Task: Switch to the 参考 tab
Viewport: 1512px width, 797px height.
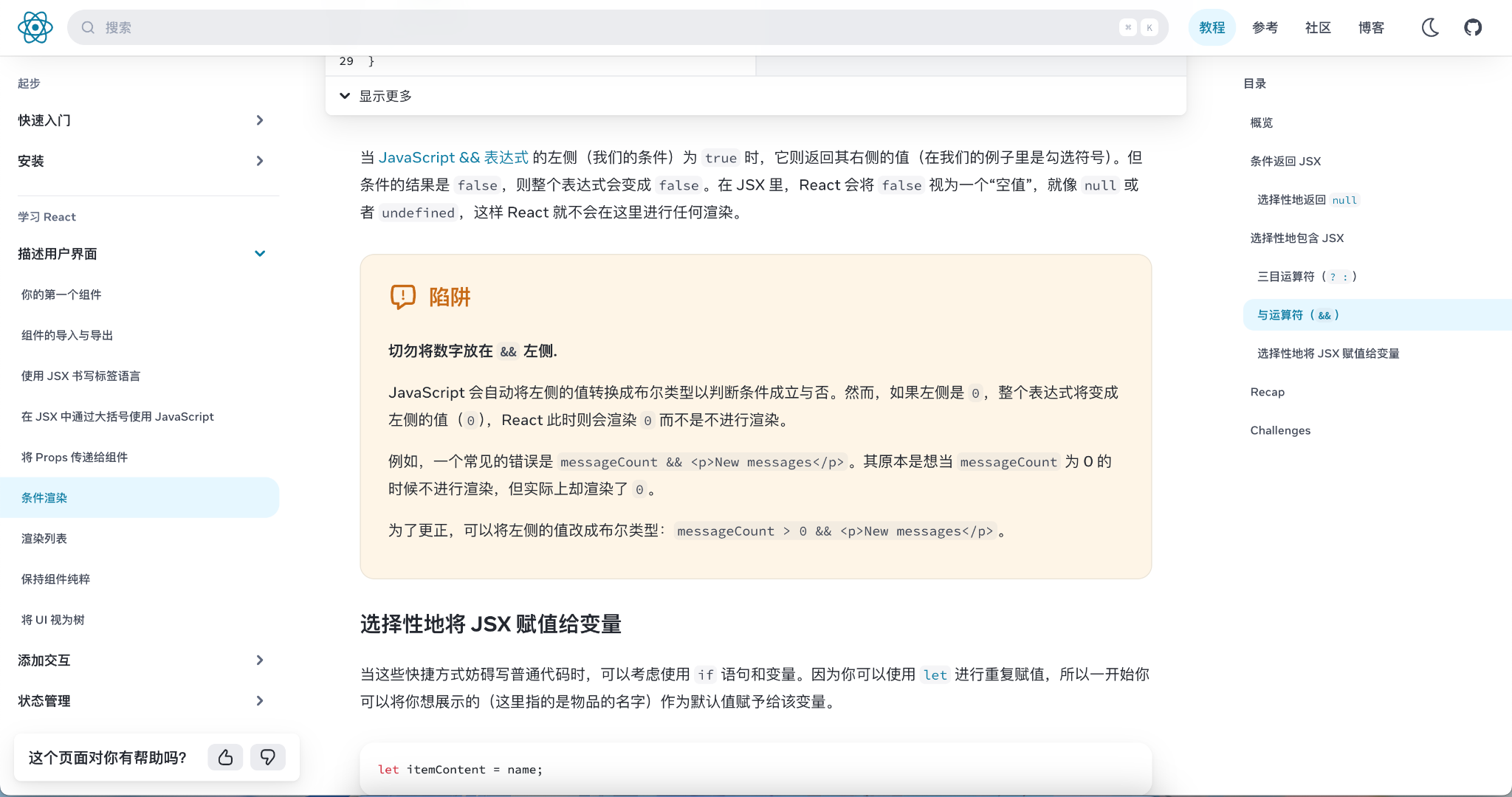Action: point(1264,27)
